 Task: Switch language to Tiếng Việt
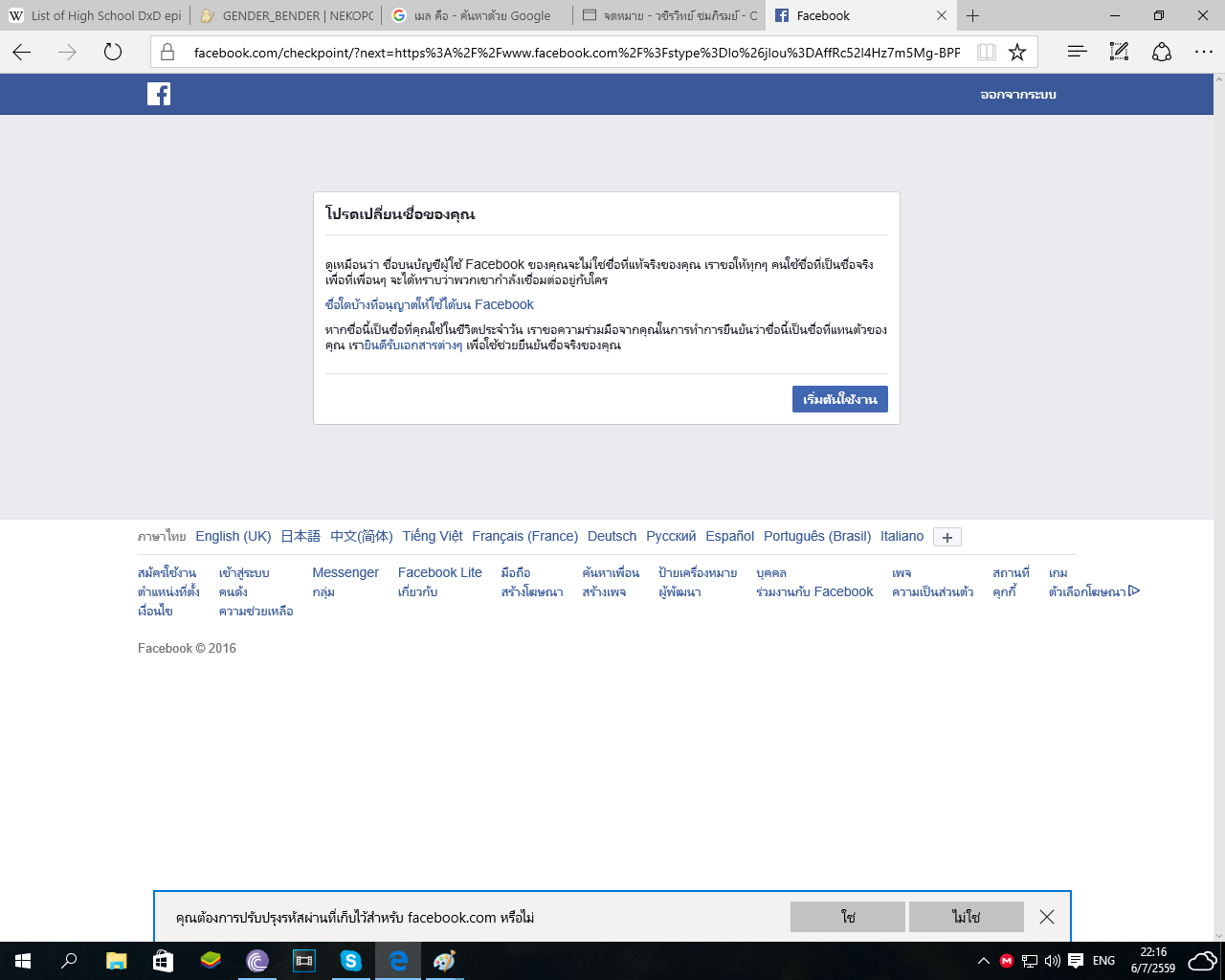[433, 536]
